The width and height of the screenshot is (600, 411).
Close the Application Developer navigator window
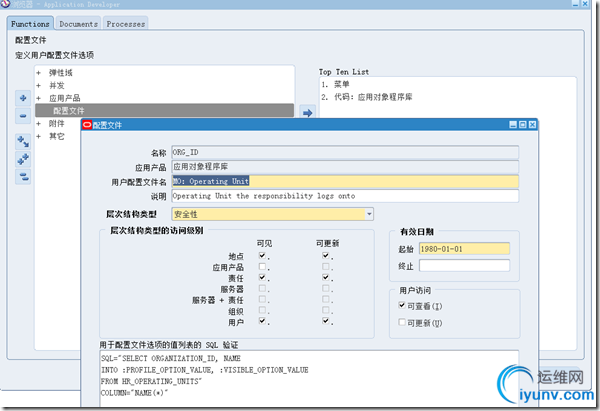click(585, 3)
